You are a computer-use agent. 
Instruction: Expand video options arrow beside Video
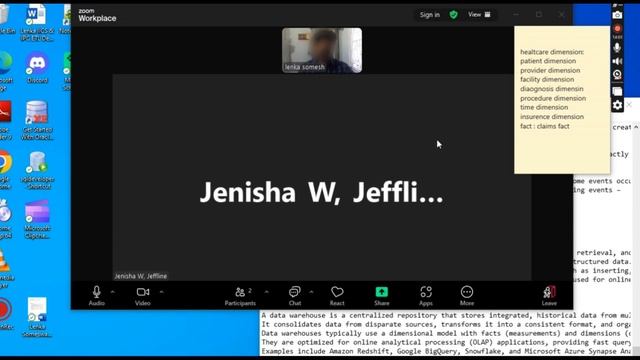point(162,292)
